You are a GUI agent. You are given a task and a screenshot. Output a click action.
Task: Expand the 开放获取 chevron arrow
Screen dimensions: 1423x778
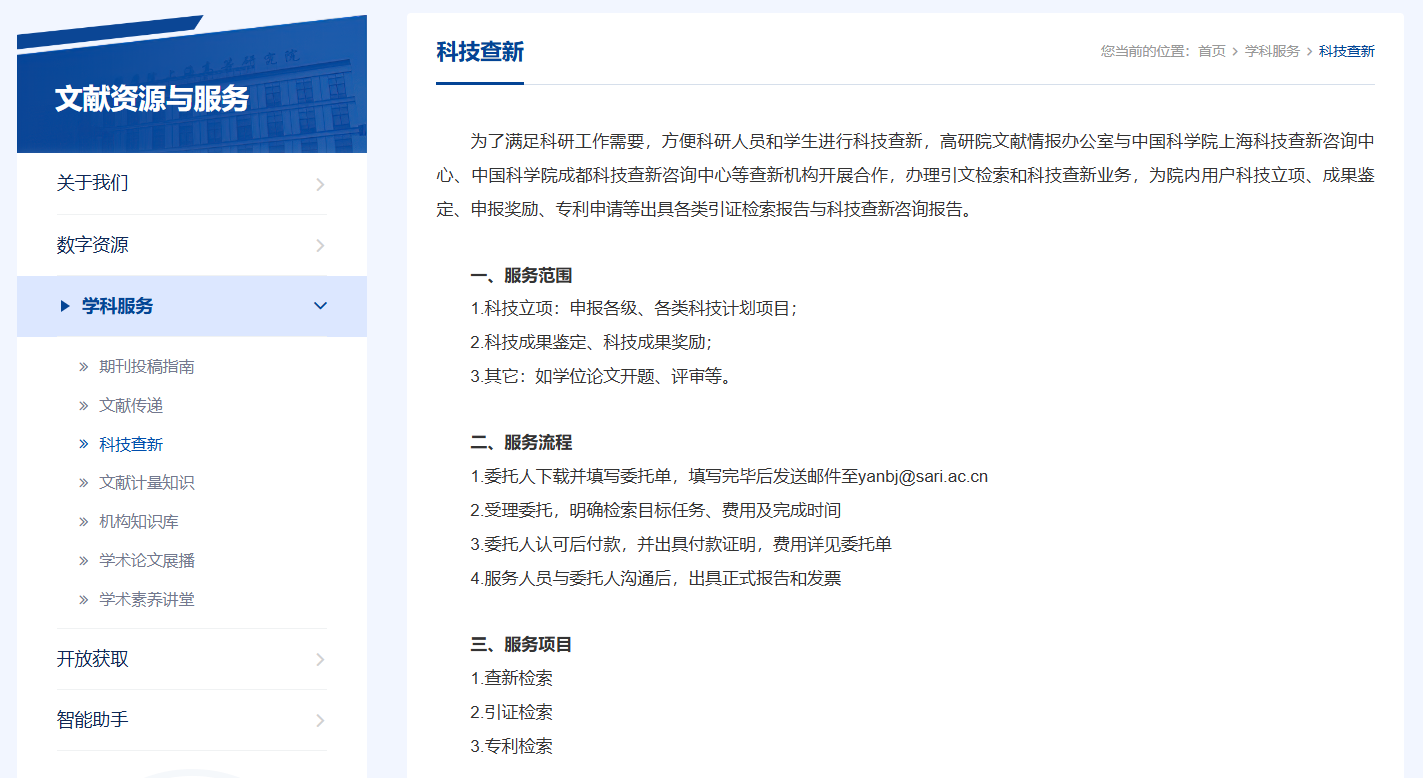(320, 659)
